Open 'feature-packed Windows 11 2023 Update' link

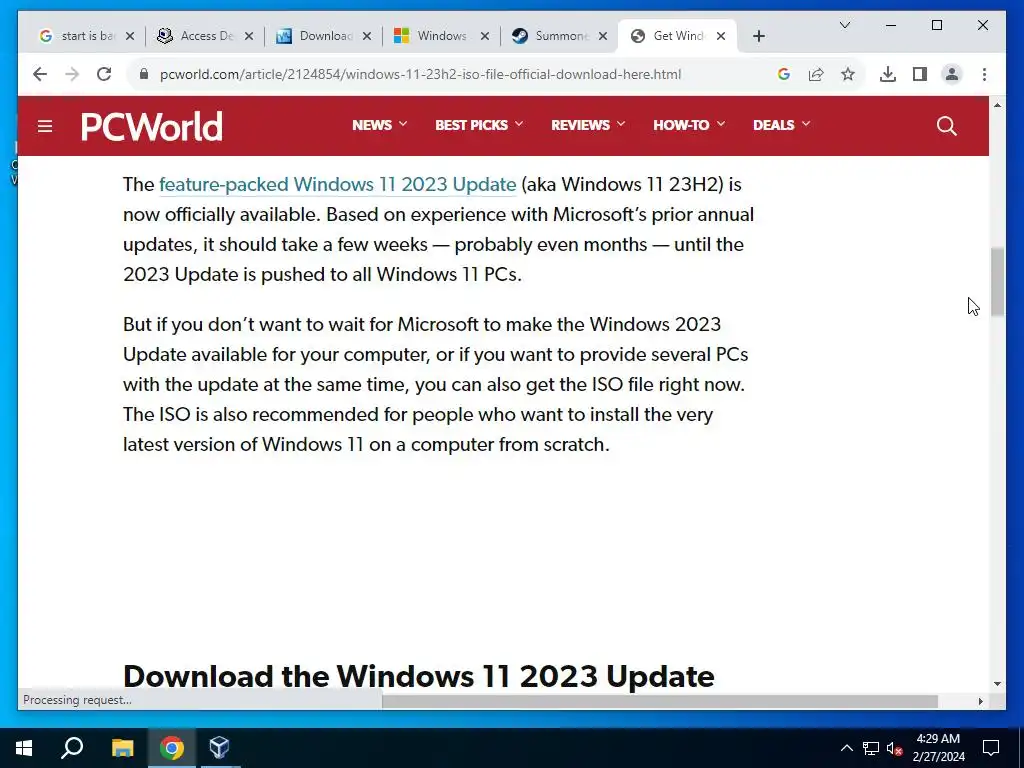point(338,185)
